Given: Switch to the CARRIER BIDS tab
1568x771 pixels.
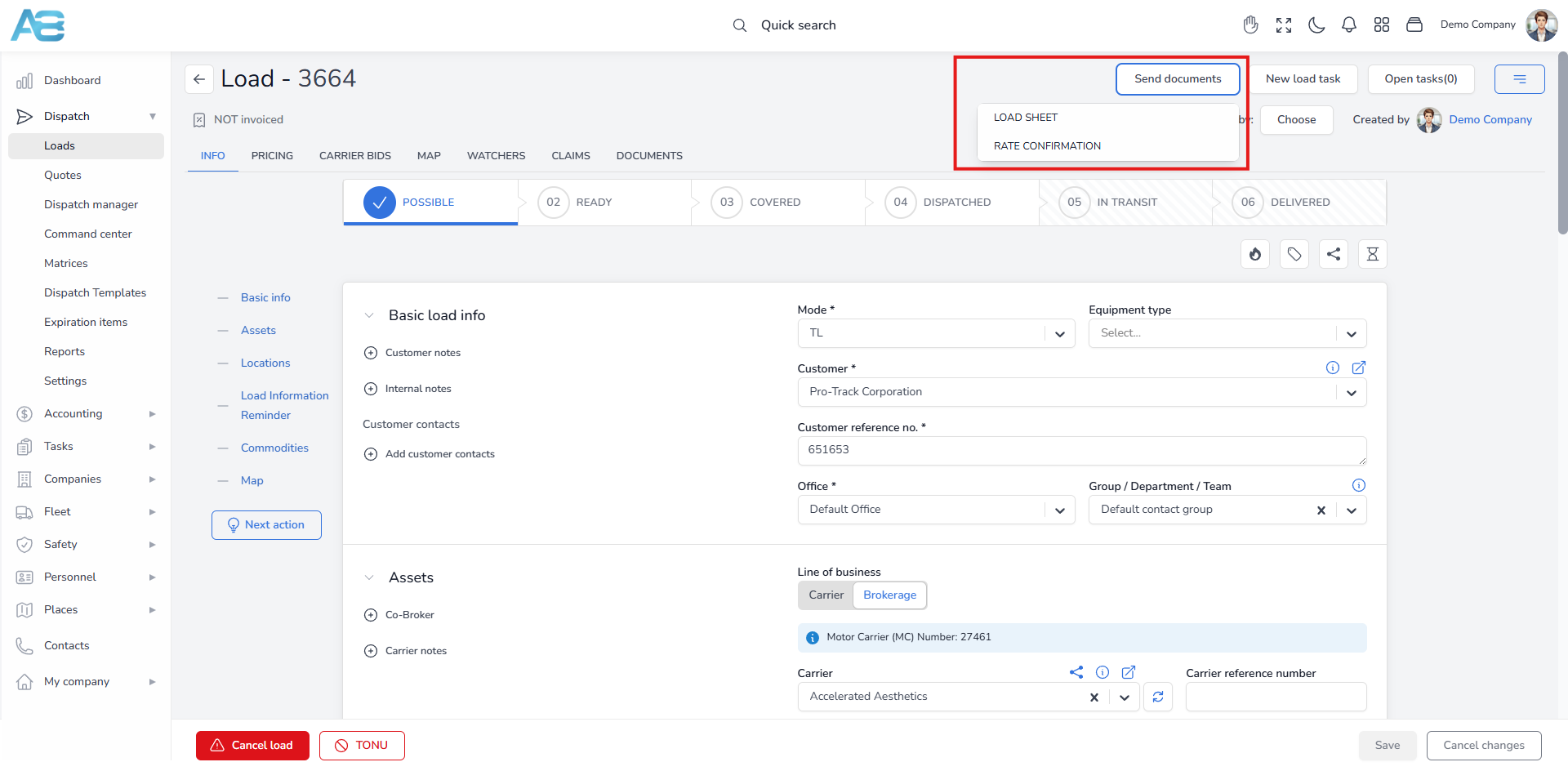Looking at the screenshot, I should (355, 156).
